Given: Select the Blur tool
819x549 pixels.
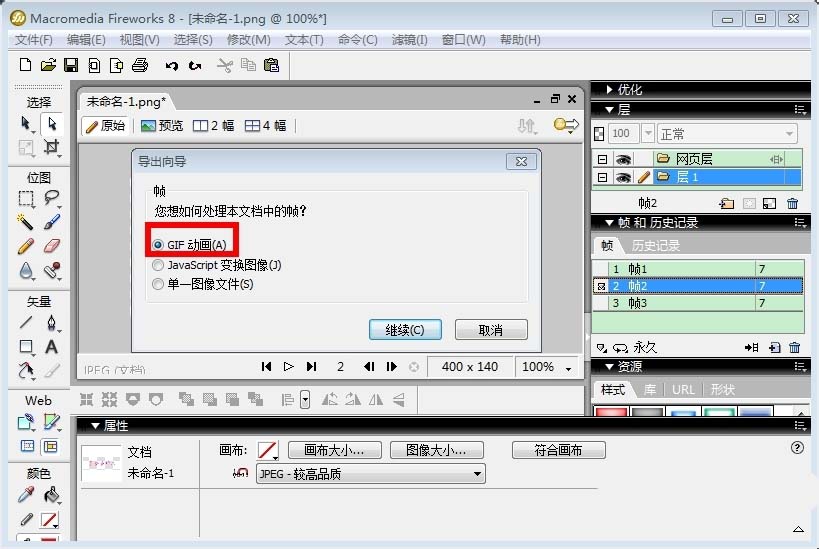Looking at the screenshot, I should tap(26, 271).
